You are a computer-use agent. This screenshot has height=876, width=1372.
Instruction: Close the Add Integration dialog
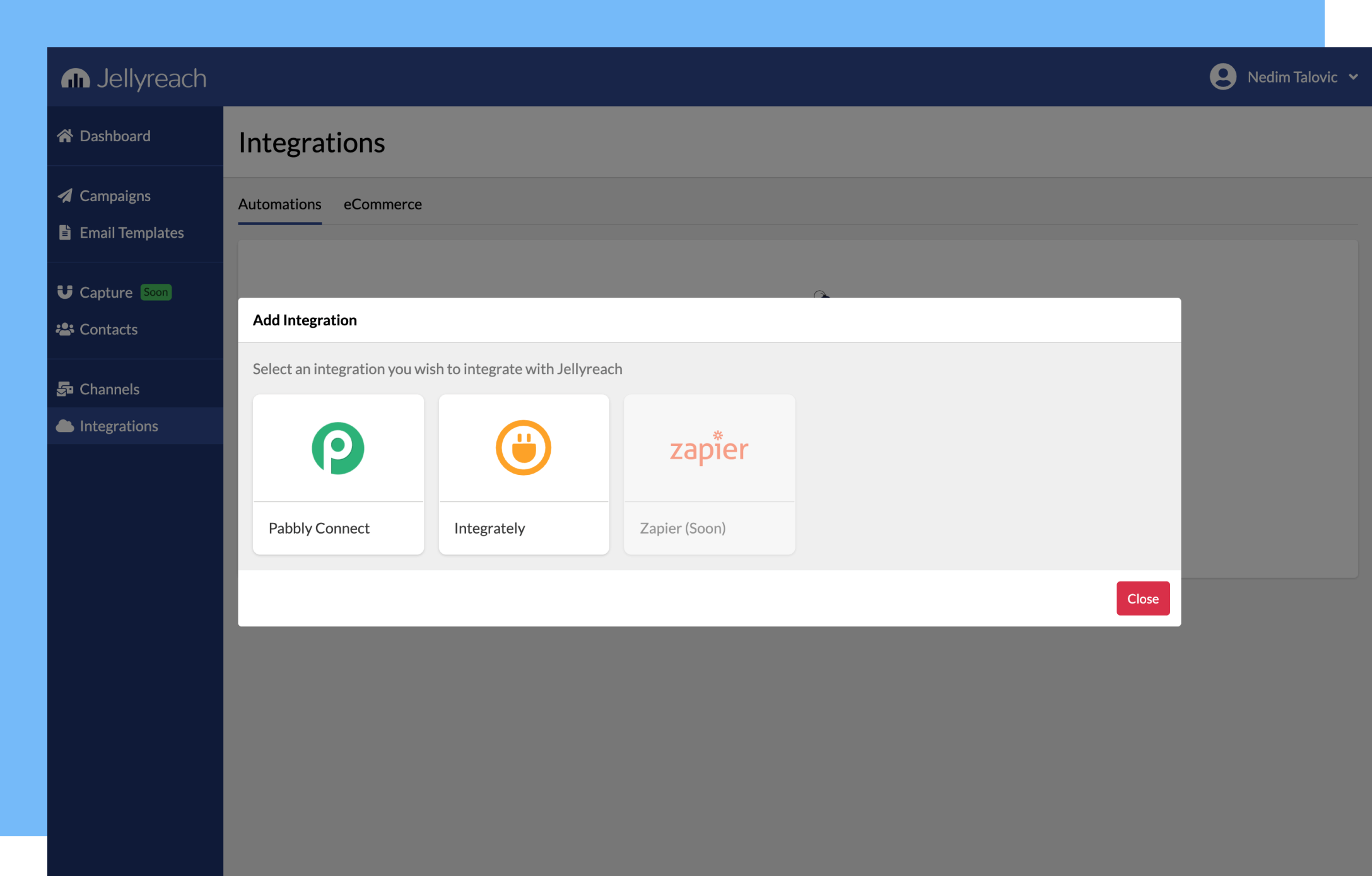tap(1142, 599)
